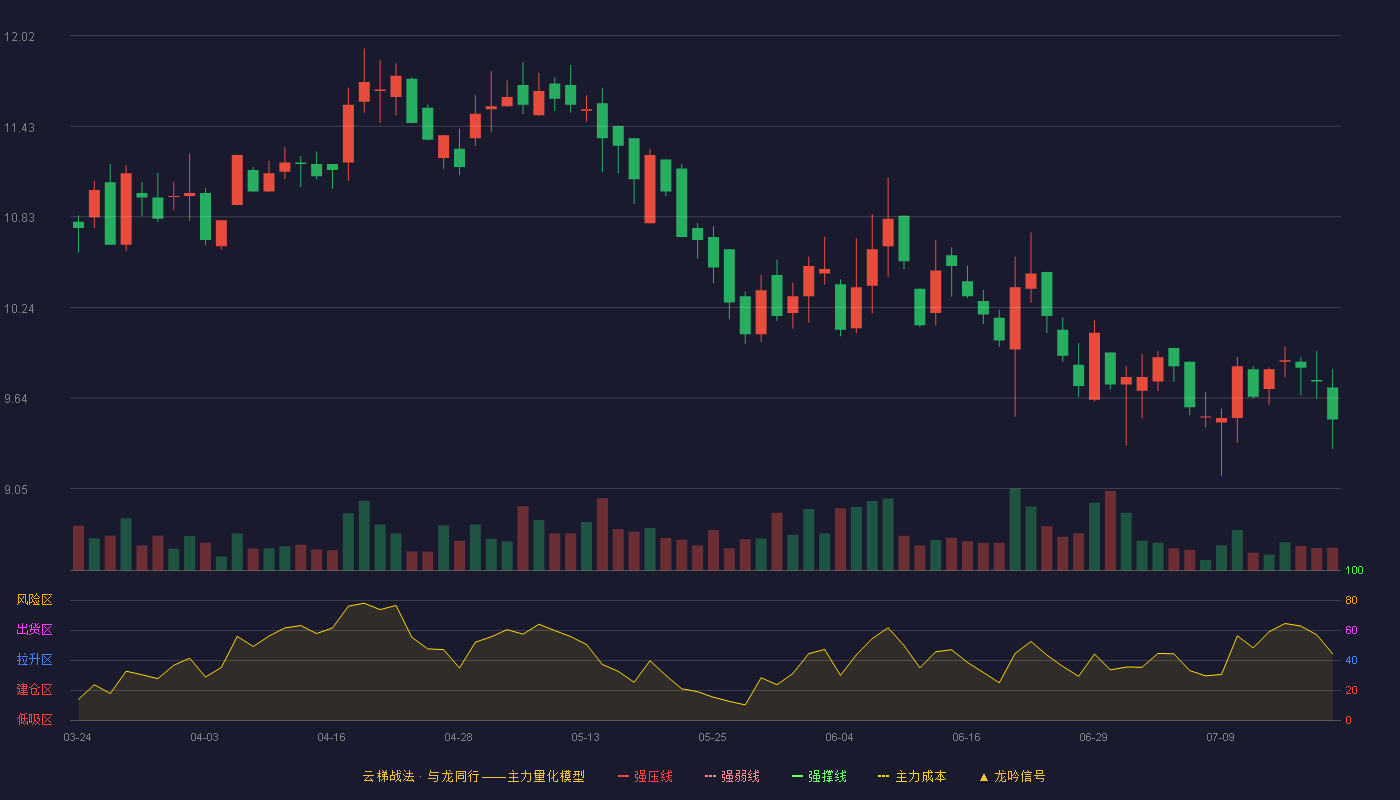This screenshot has height=800, width=1400.
Task: Click the green 100 indicator scale label
Action: pyautogui.click(x=1354, y=571)
